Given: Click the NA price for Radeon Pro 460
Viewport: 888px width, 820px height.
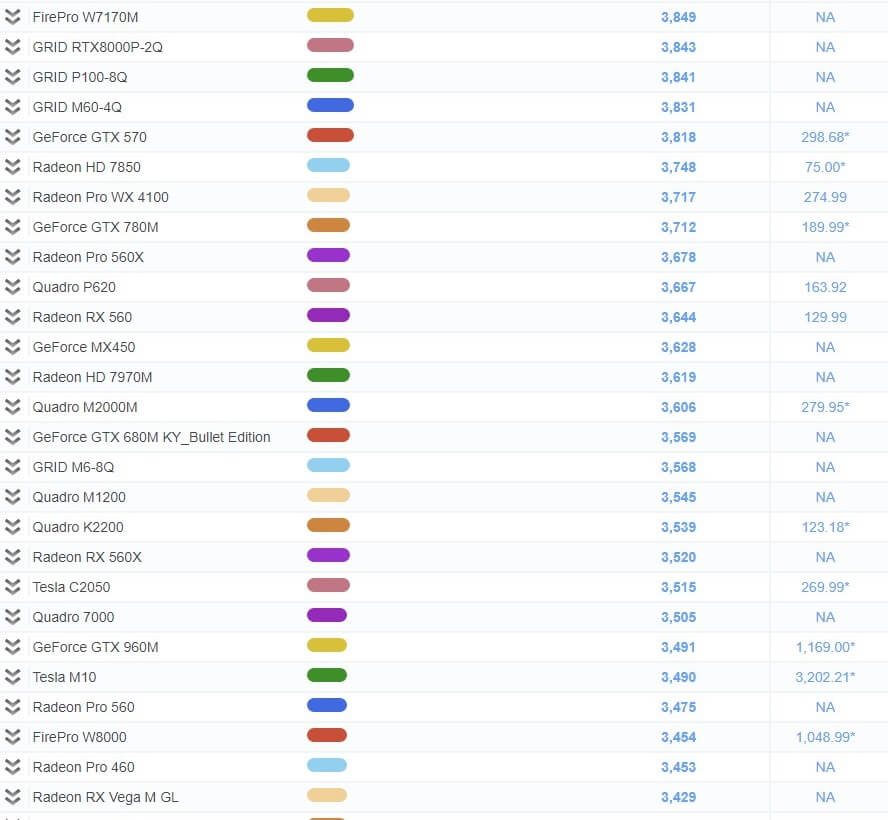Looking at the screenshot, I should [x=825, y=768].
